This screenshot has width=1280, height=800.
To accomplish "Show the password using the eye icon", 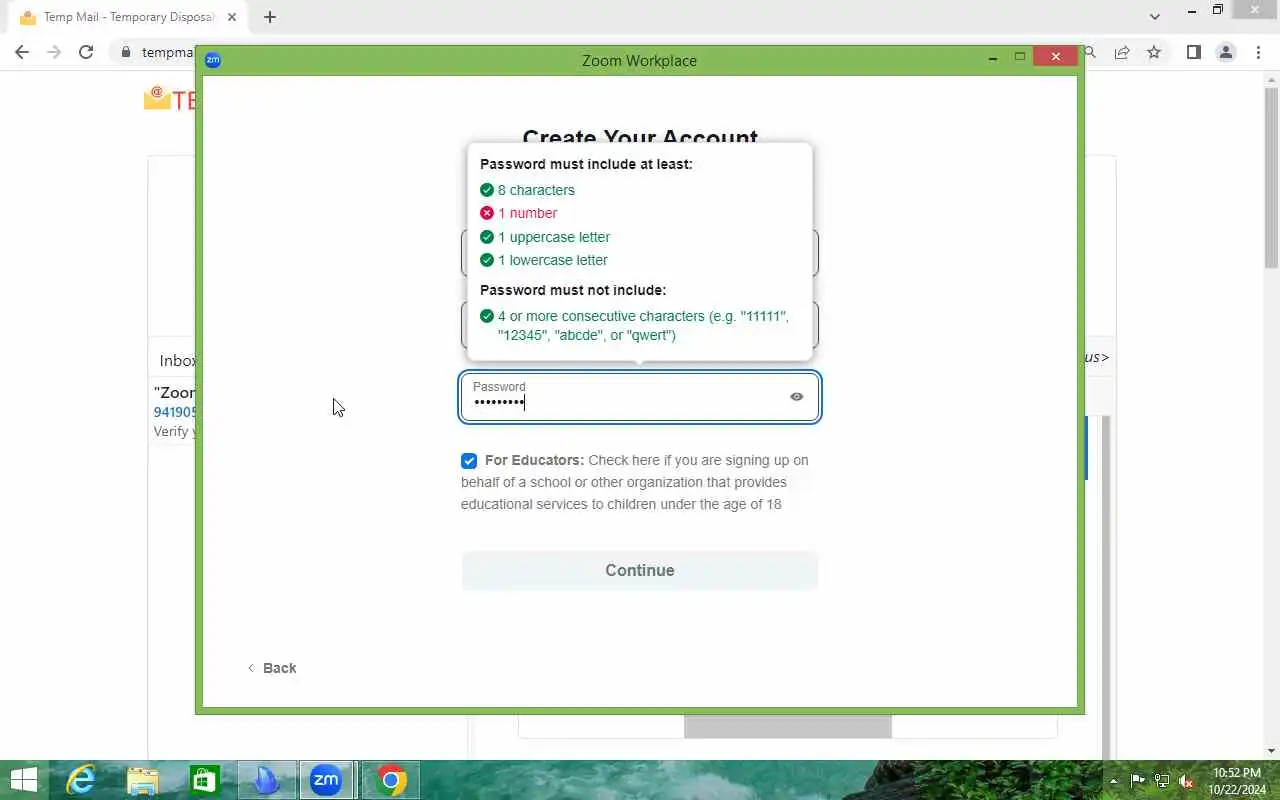I will (796, 397).
